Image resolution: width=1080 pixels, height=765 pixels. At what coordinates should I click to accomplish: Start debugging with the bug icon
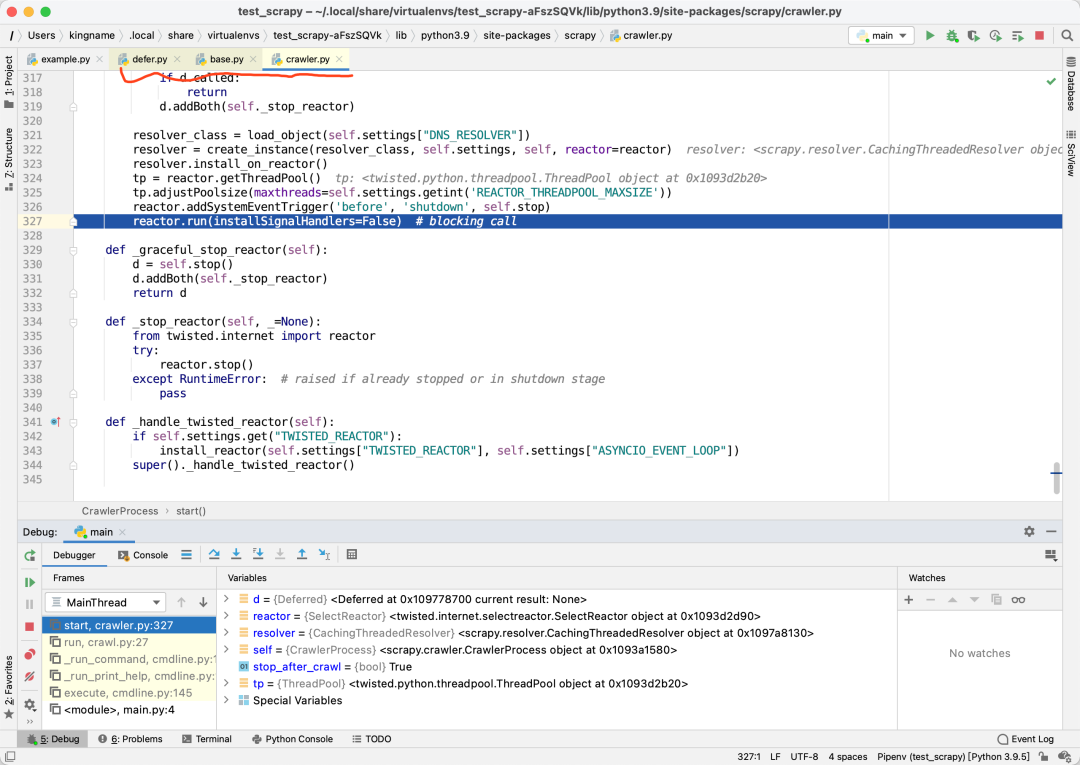pos(952,36)
